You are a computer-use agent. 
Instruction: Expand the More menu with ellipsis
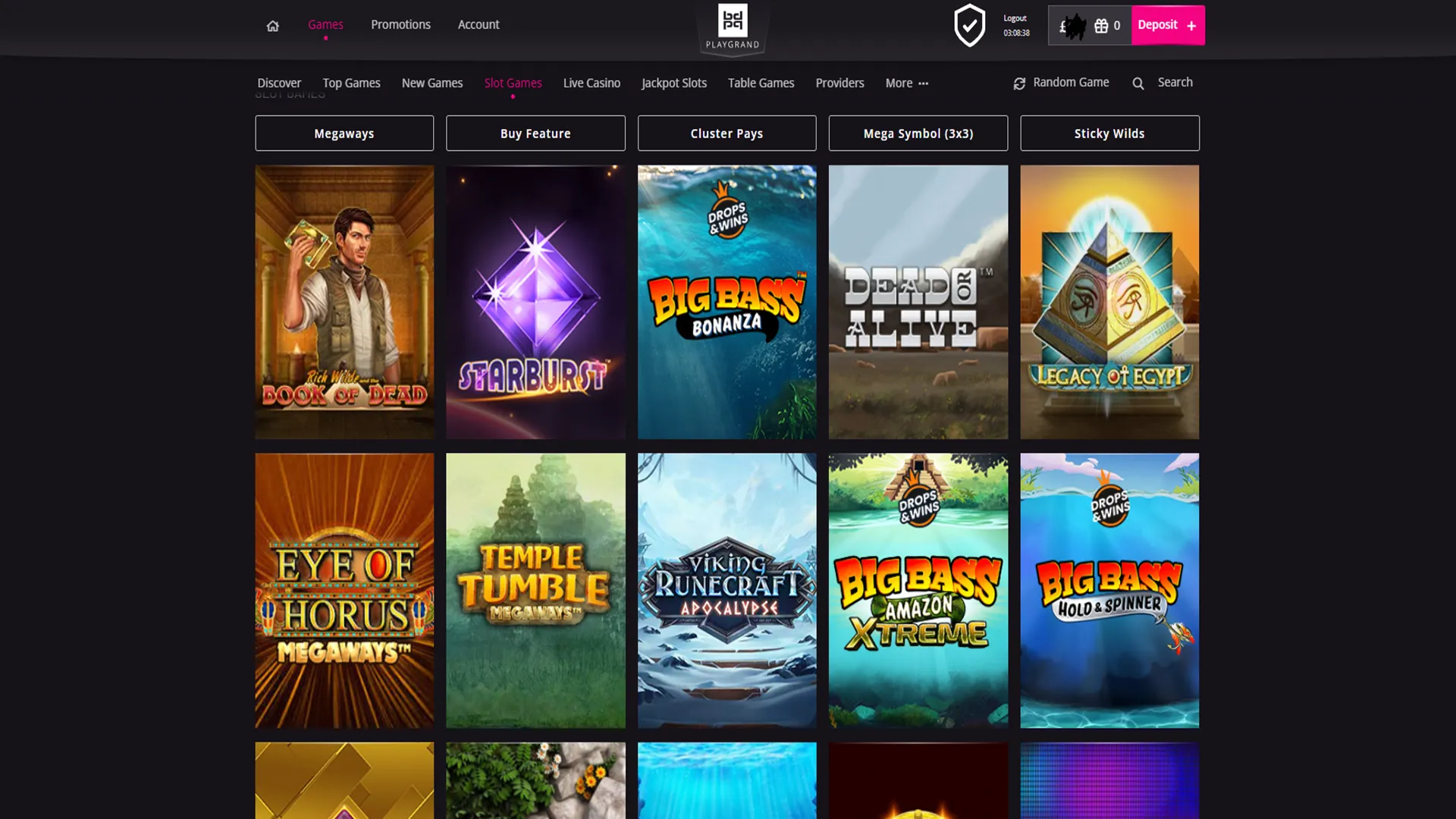tap(906, 83)
